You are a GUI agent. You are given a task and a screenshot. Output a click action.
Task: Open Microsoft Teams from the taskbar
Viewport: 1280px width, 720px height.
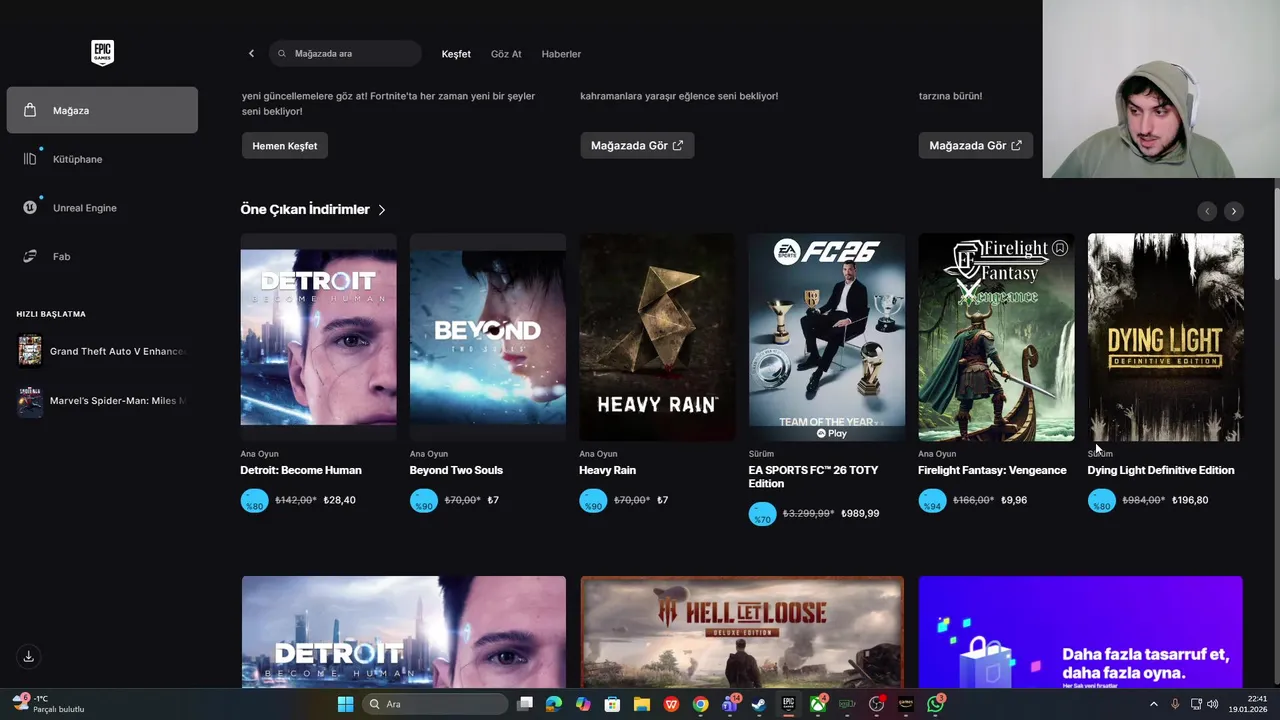pos(730,704)
